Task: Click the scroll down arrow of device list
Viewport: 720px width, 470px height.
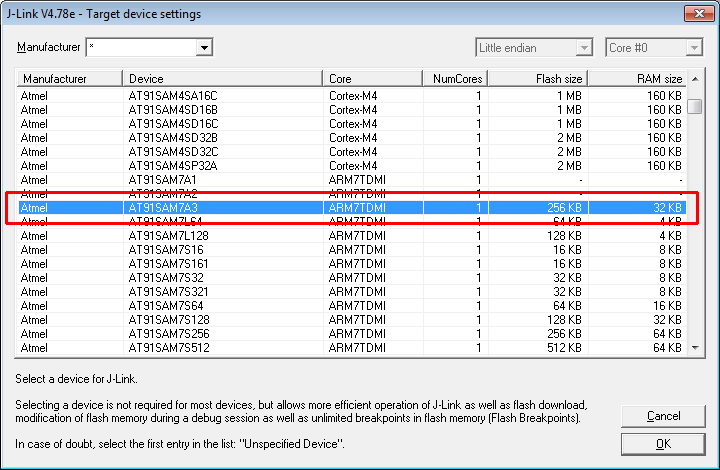Action: coord(695,348)
